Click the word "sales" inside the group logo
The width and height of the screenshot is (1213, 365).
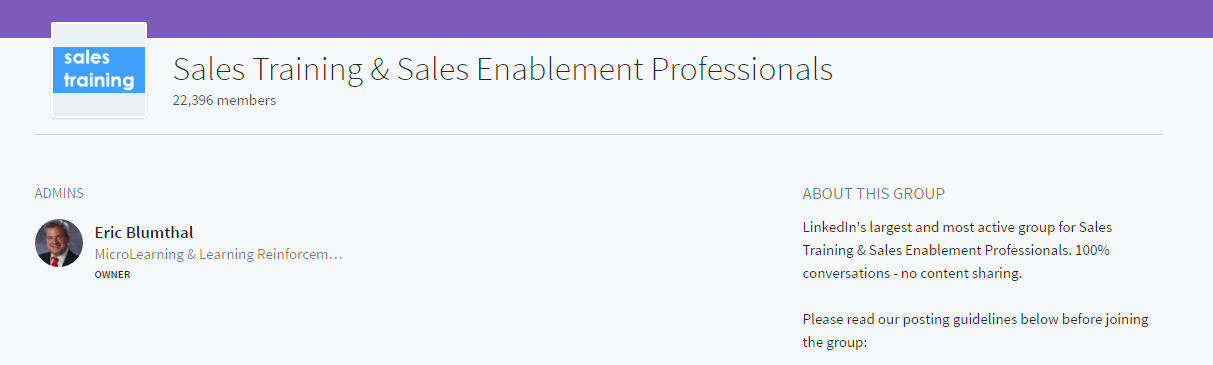pyautogui.click(x=87, y=58)
